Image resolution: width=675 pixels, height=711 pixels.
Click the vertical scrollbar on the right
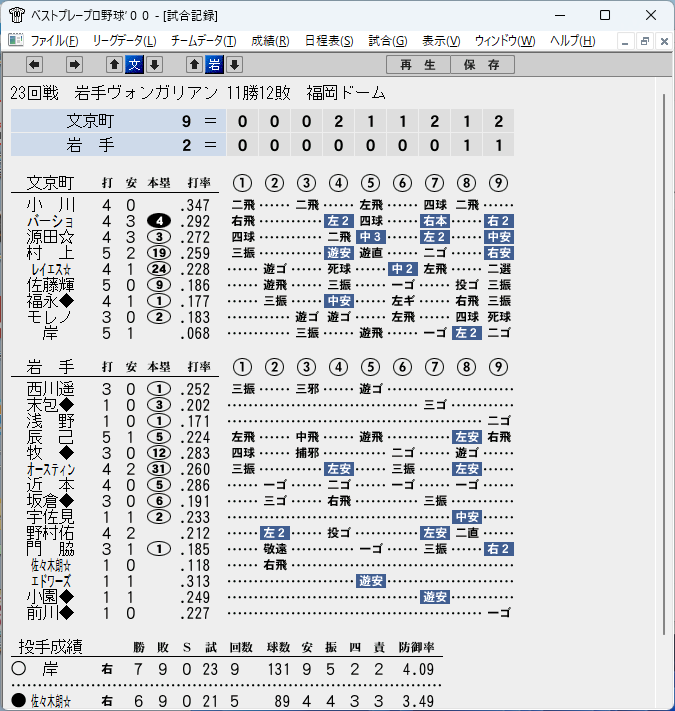coord(664,364)
